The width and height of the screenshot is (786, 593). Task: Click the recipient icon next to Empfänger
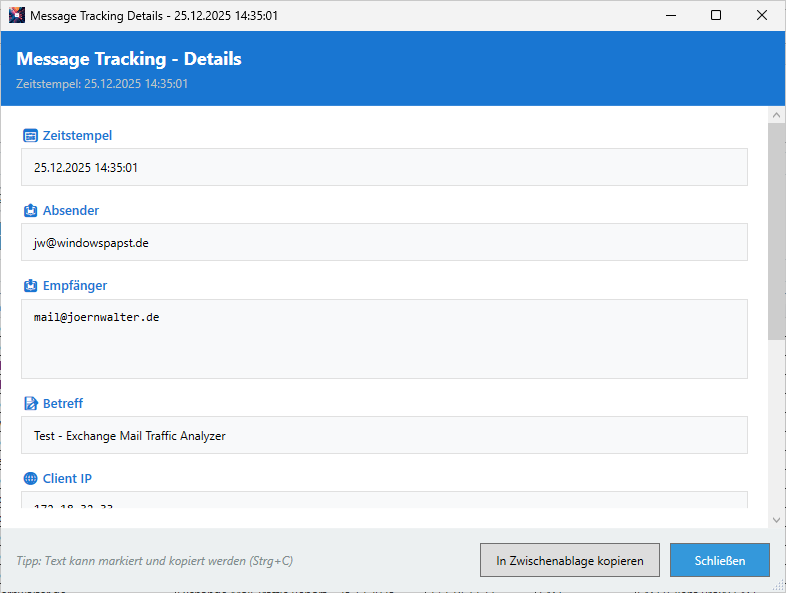[x=30, y=286]
